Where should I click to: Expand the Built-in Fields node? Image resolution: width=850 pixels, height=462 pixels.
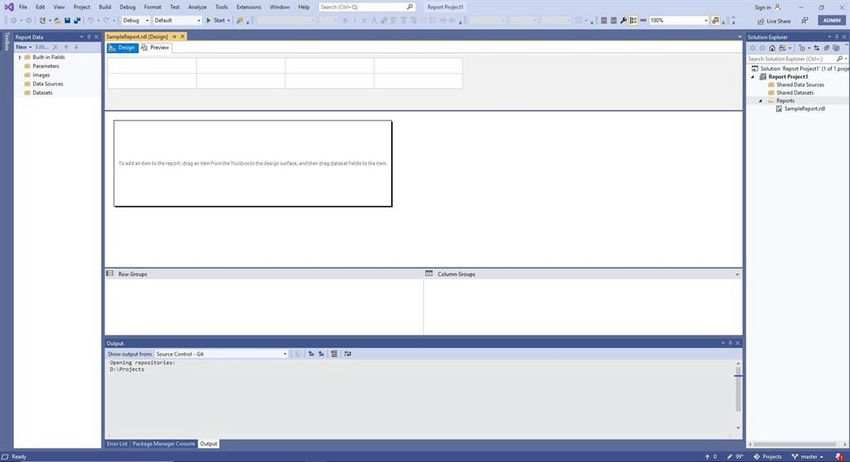tap(20, 57)
